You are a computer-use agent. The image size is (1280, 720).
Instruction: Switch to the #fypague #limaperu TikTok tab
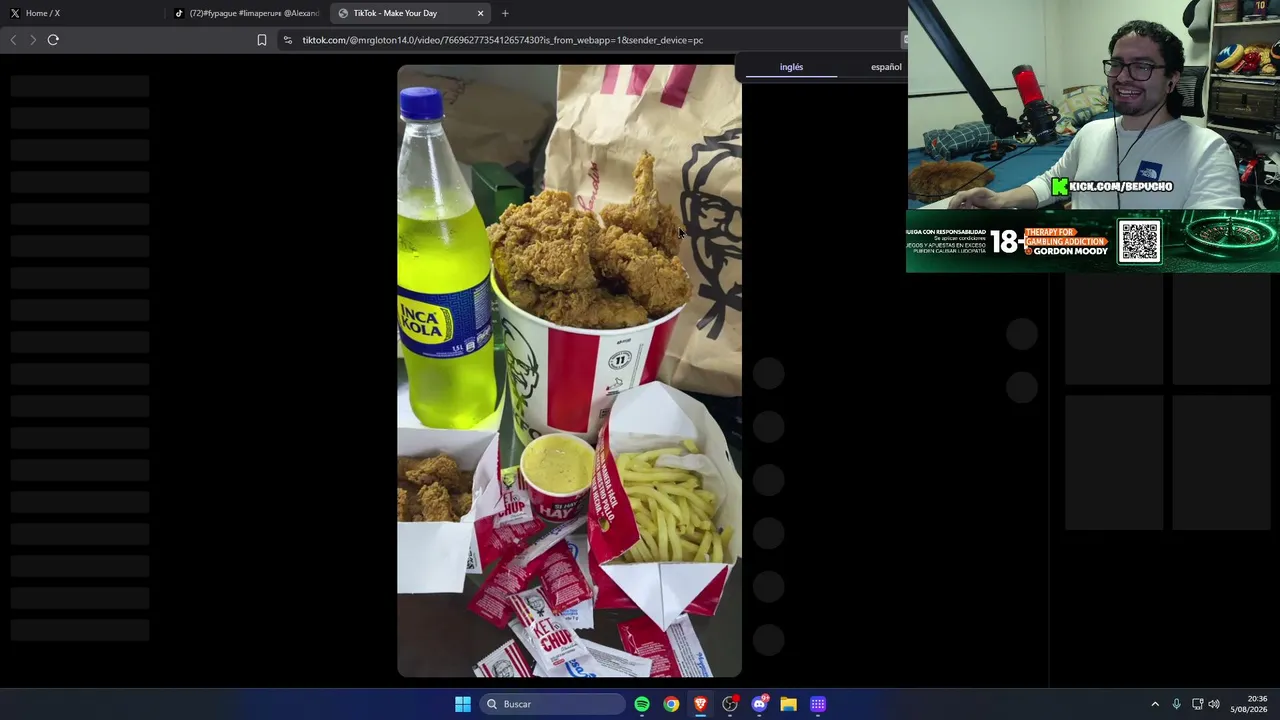[x=247, y=13]
